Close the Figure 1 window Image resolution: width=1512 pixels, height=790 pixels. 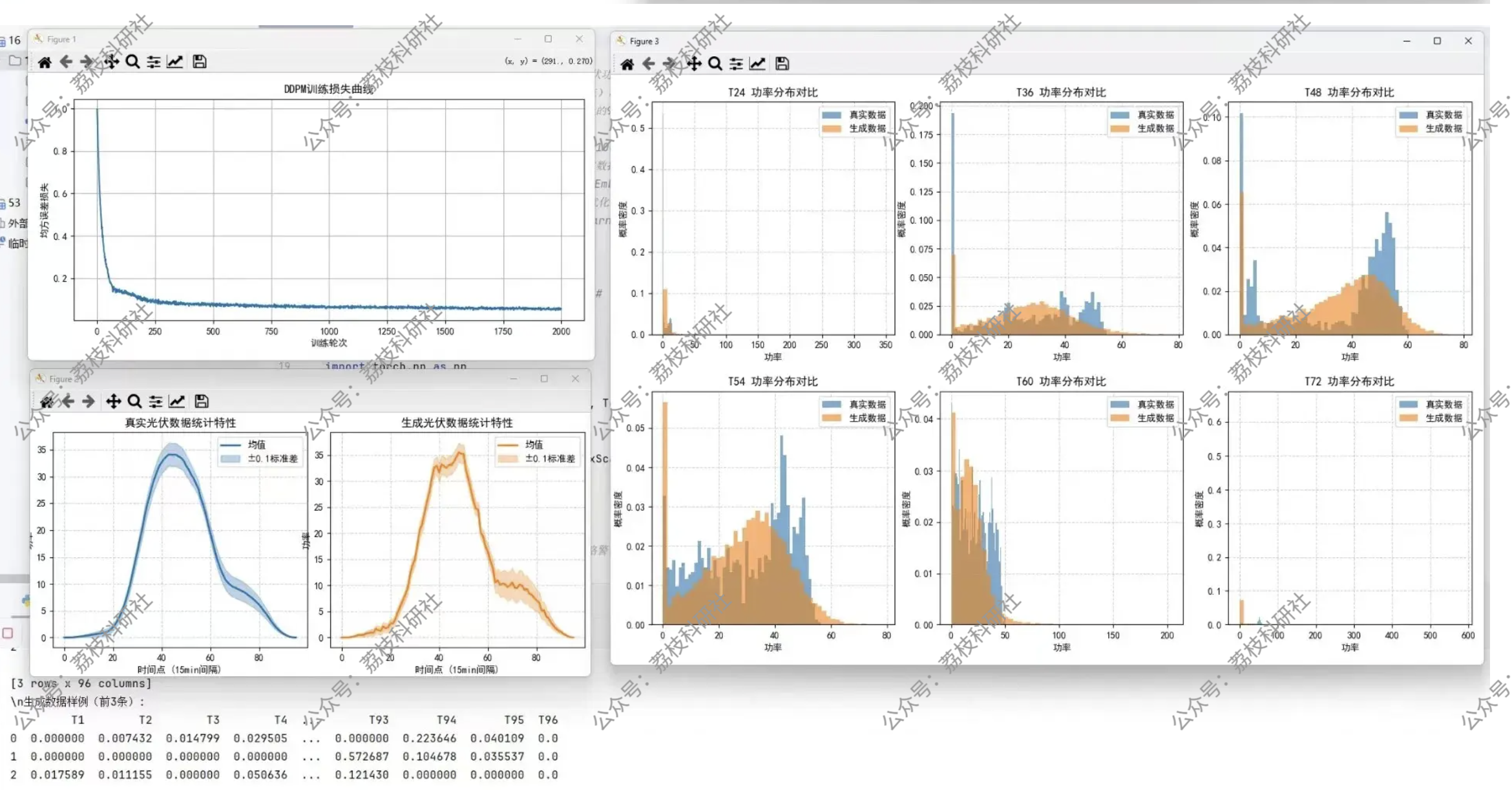579,39
